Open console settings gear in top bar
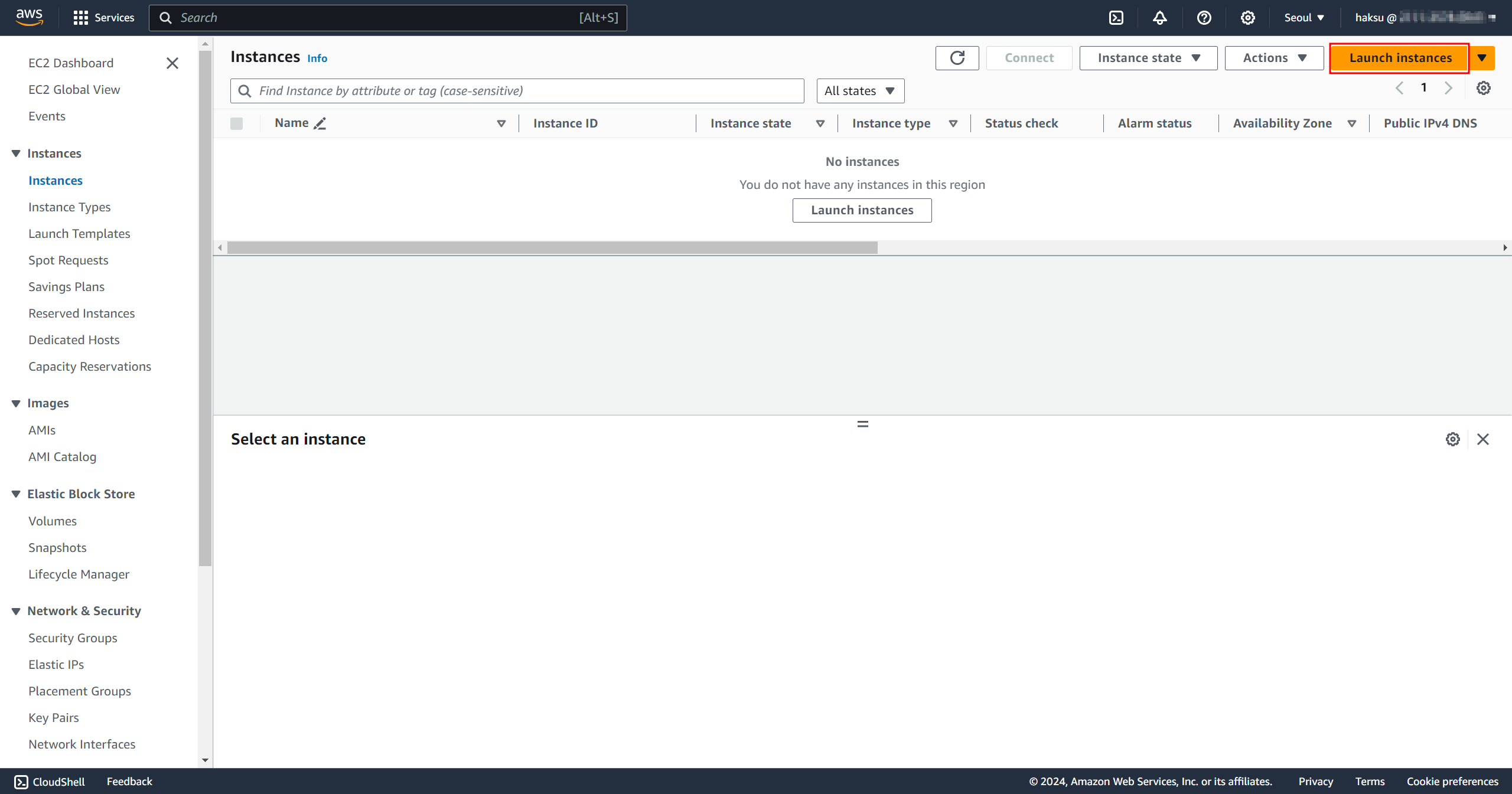The width and height of the screenshot is (1512, 794). coord(1247,18)
